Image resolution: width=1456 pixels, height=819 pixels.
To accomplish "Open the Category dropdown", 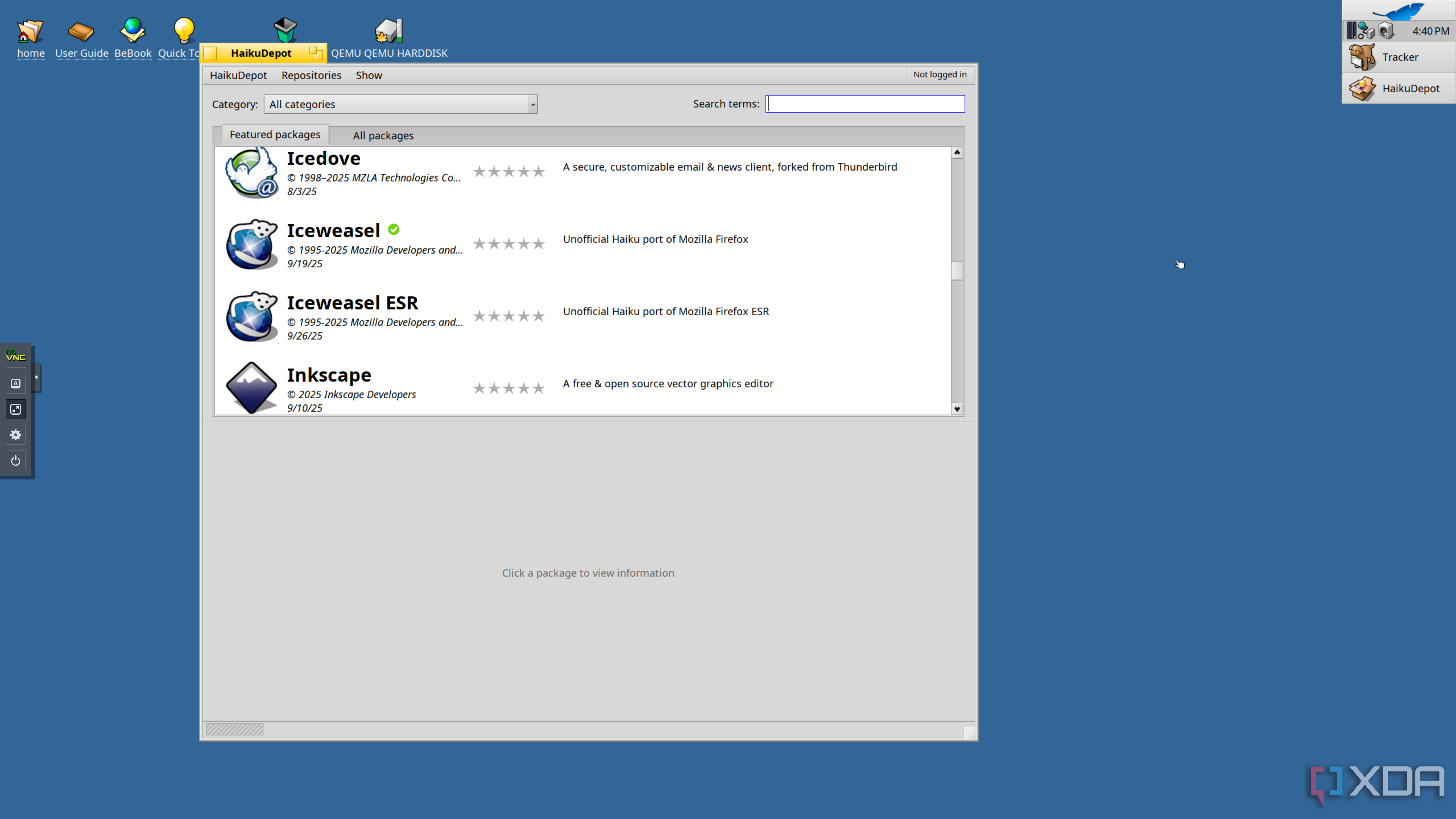I will point(400,104).
